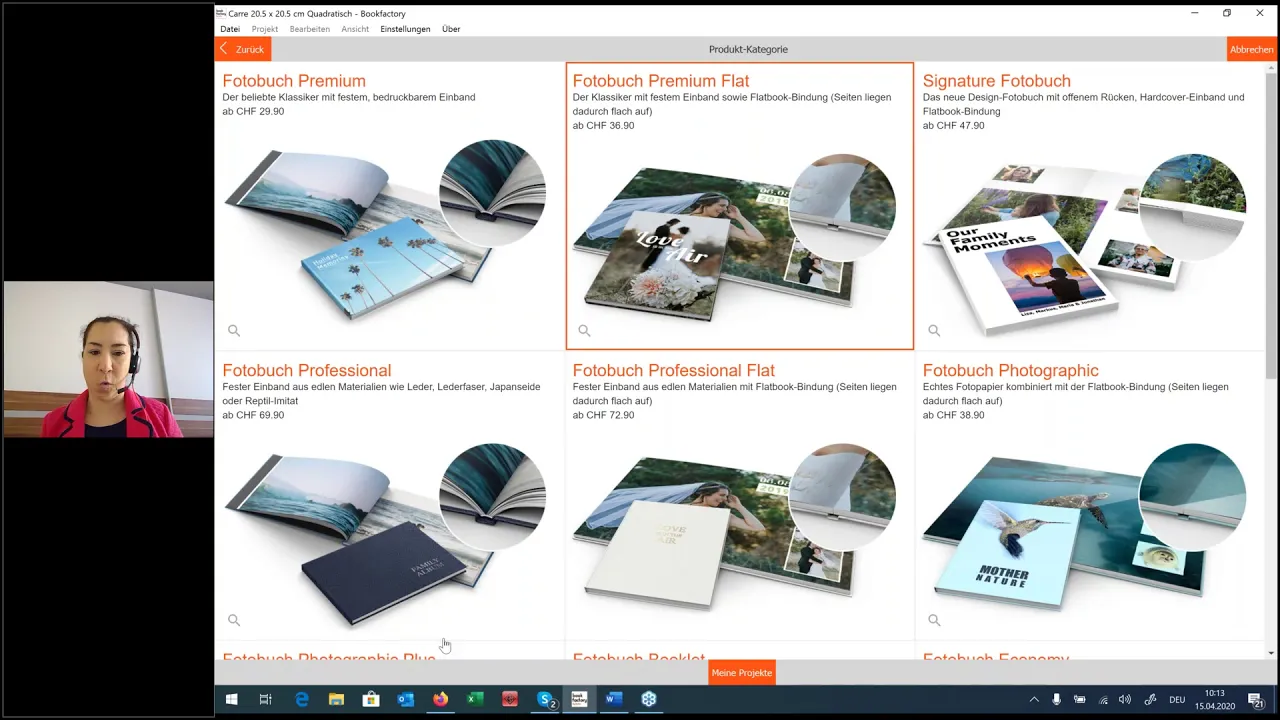Select the Signature Fotobuch title
This screenshot has width=1280, height=720.
click(997, 81)
